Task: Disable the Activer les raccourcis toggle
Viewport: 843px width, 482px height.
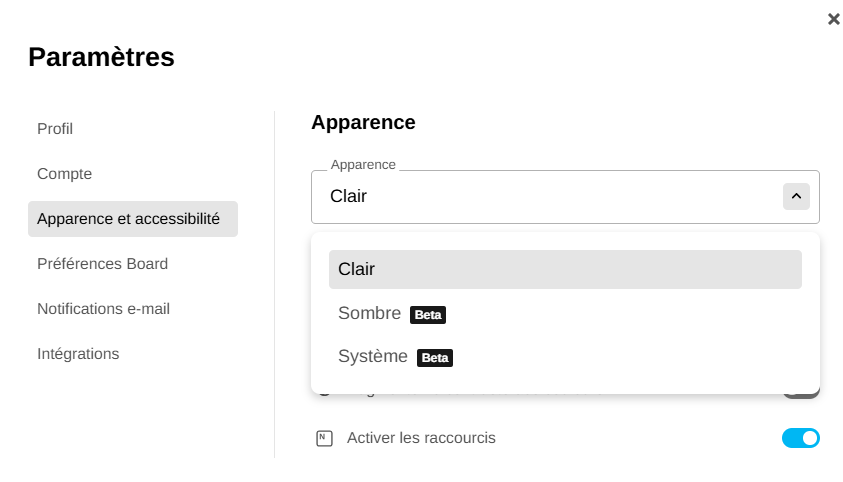Action: [801, 438]
